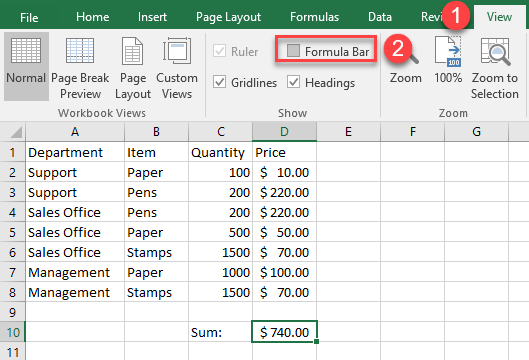Toggle the Gridlines checkbox
The image size is (529, 360).
point(220,82)
